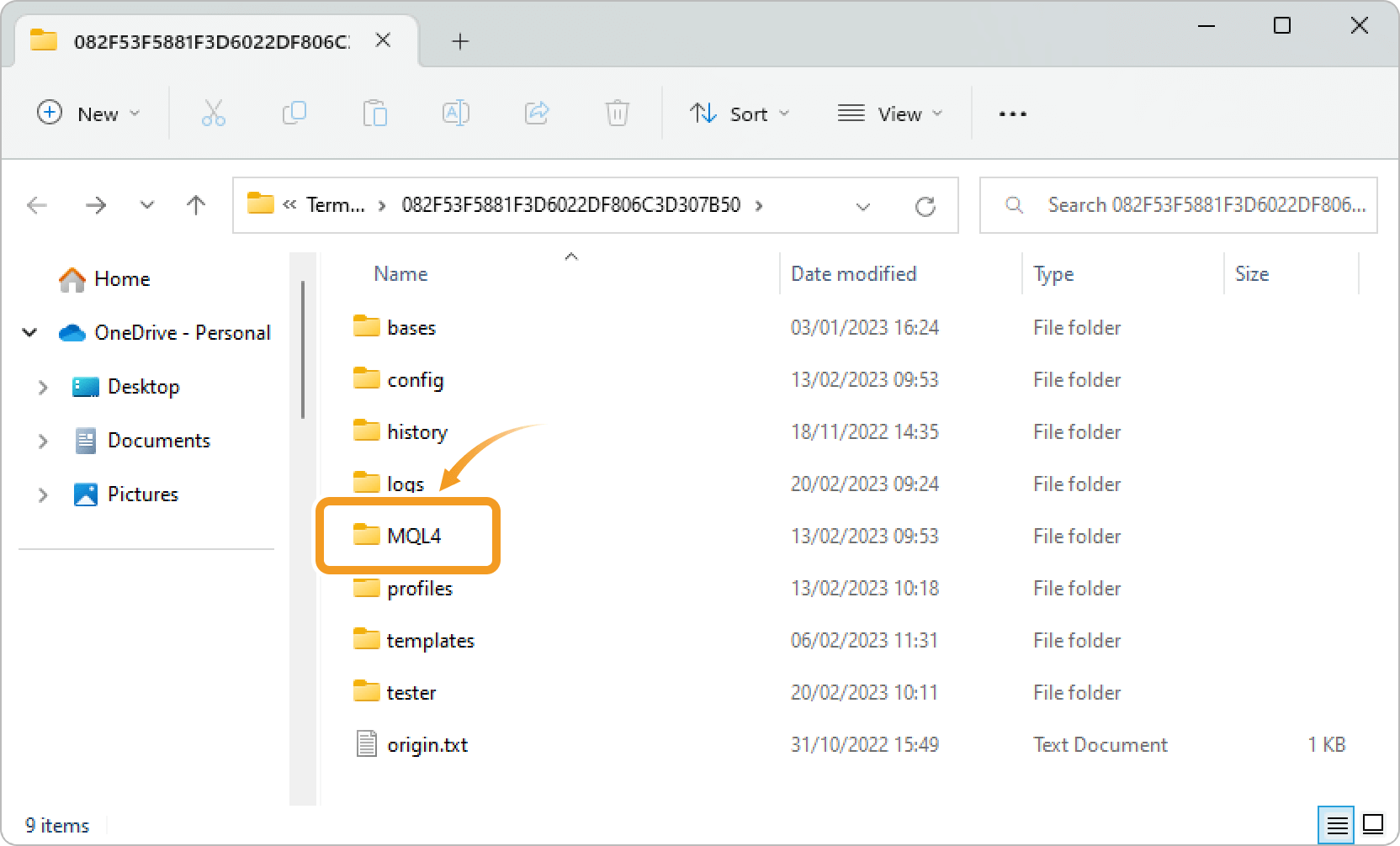Click the Cut scissors icon
This screenshot has width=1400, height=846.
click(213, 114)
